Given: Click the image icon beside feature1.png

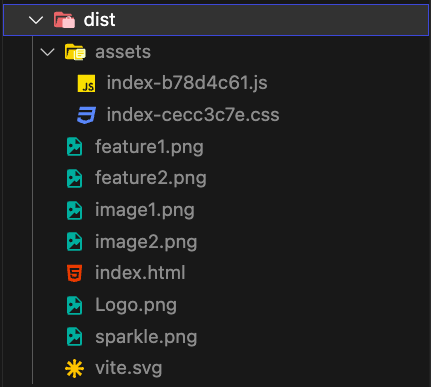Looking at the screenshot, I should (75, 147).
